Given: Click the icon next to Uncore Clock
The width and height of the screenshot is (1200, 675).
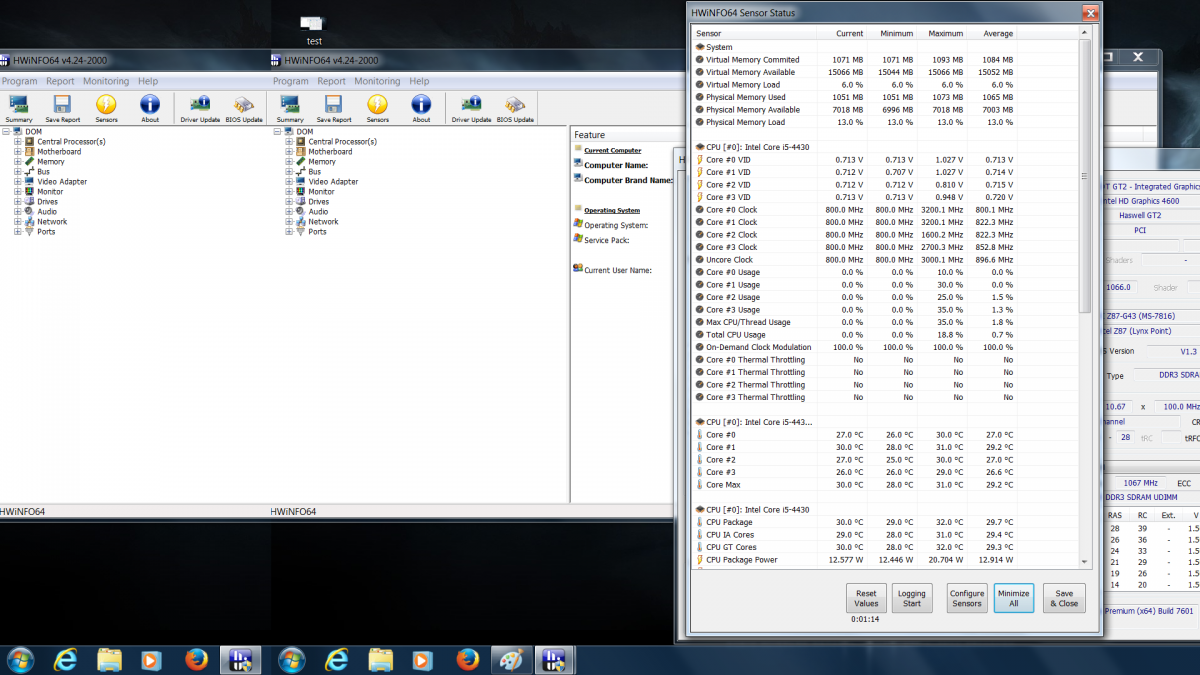Looking at the screenshot, I should [700, 260].
